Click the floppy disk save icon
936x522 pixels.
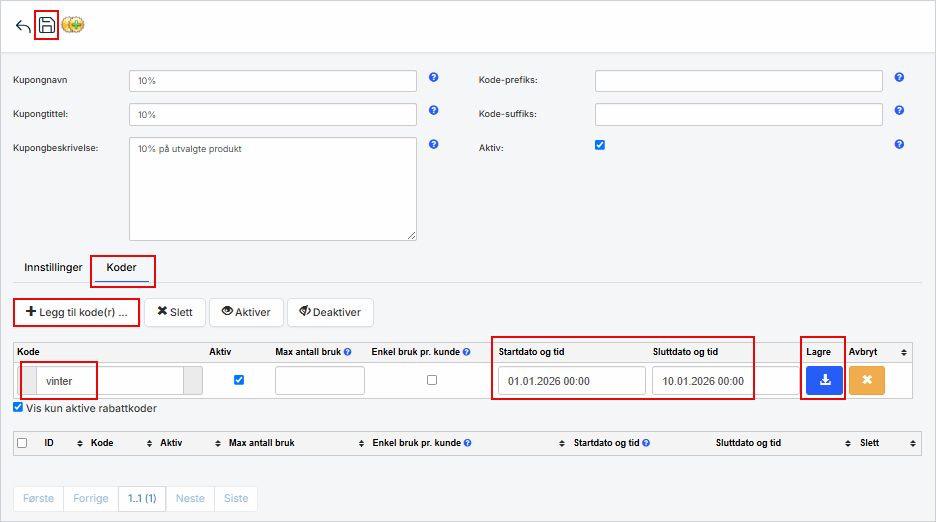[x=47, y=26]
